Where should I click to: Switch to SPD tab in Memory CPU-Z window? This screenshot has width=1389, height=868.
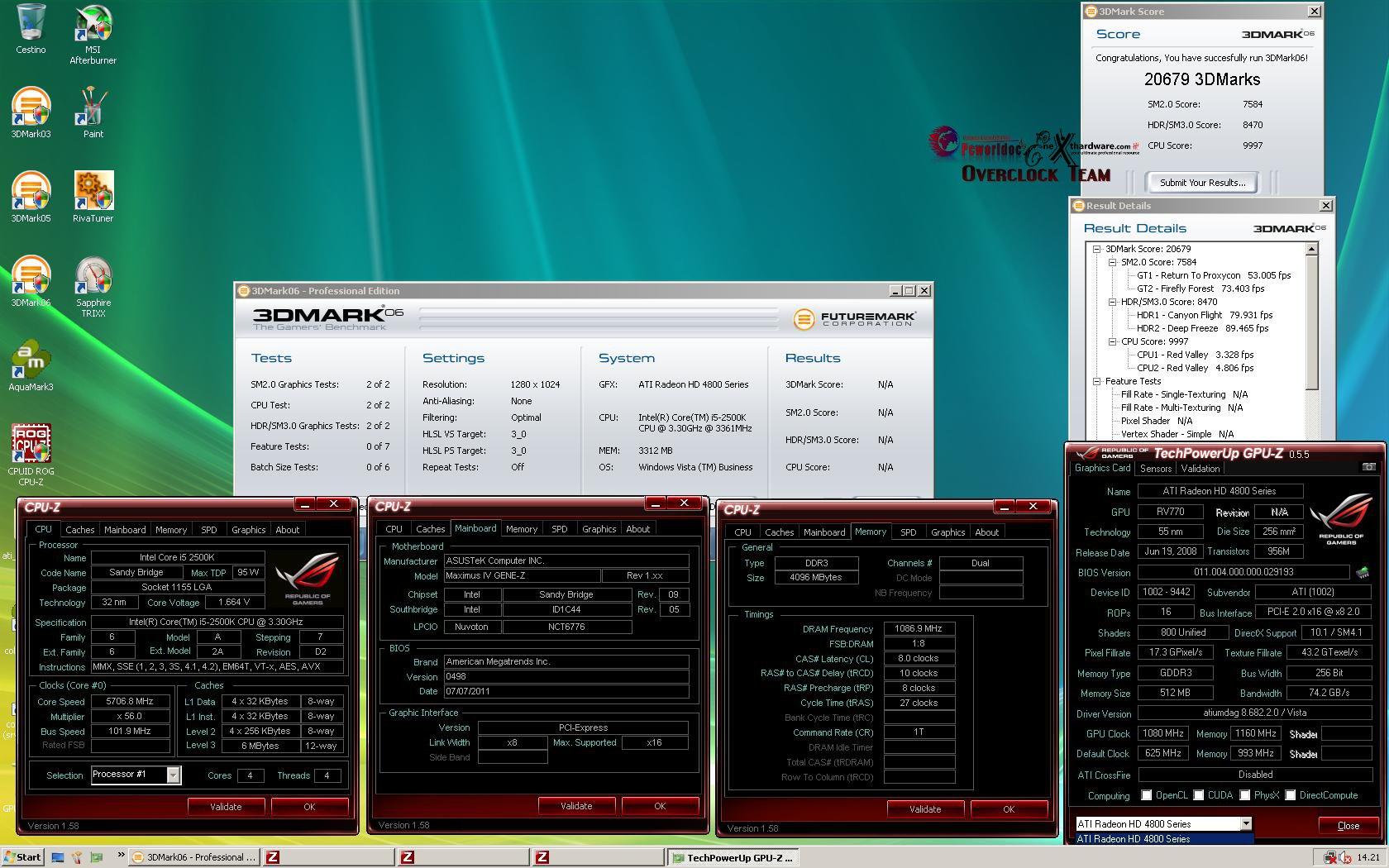tap(908, 532)
